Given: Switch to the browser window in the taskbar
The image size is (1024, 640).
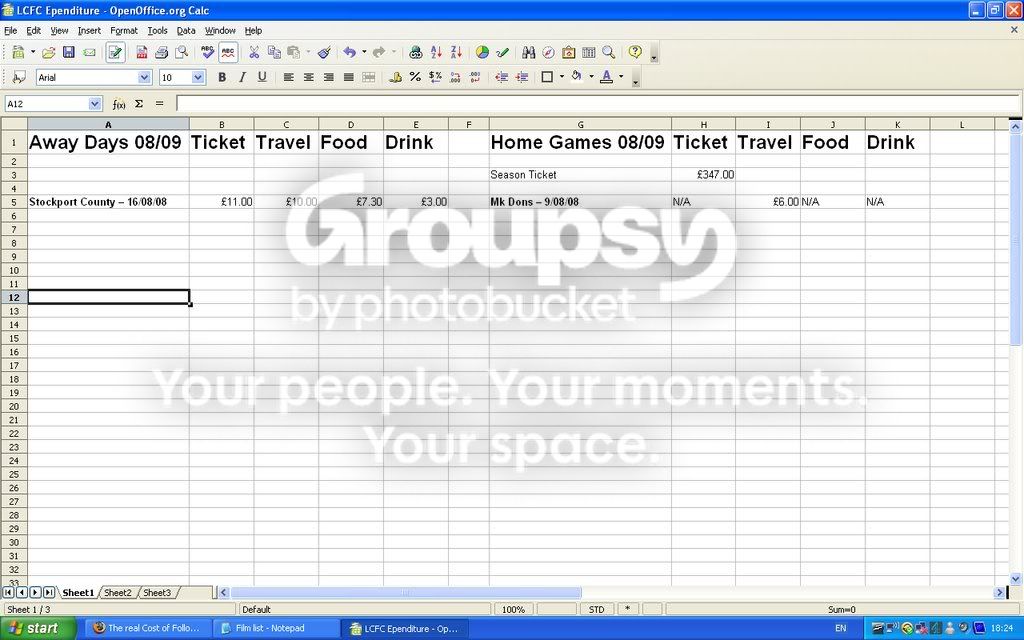Looking at the screenshot, I should coord(148,628).
